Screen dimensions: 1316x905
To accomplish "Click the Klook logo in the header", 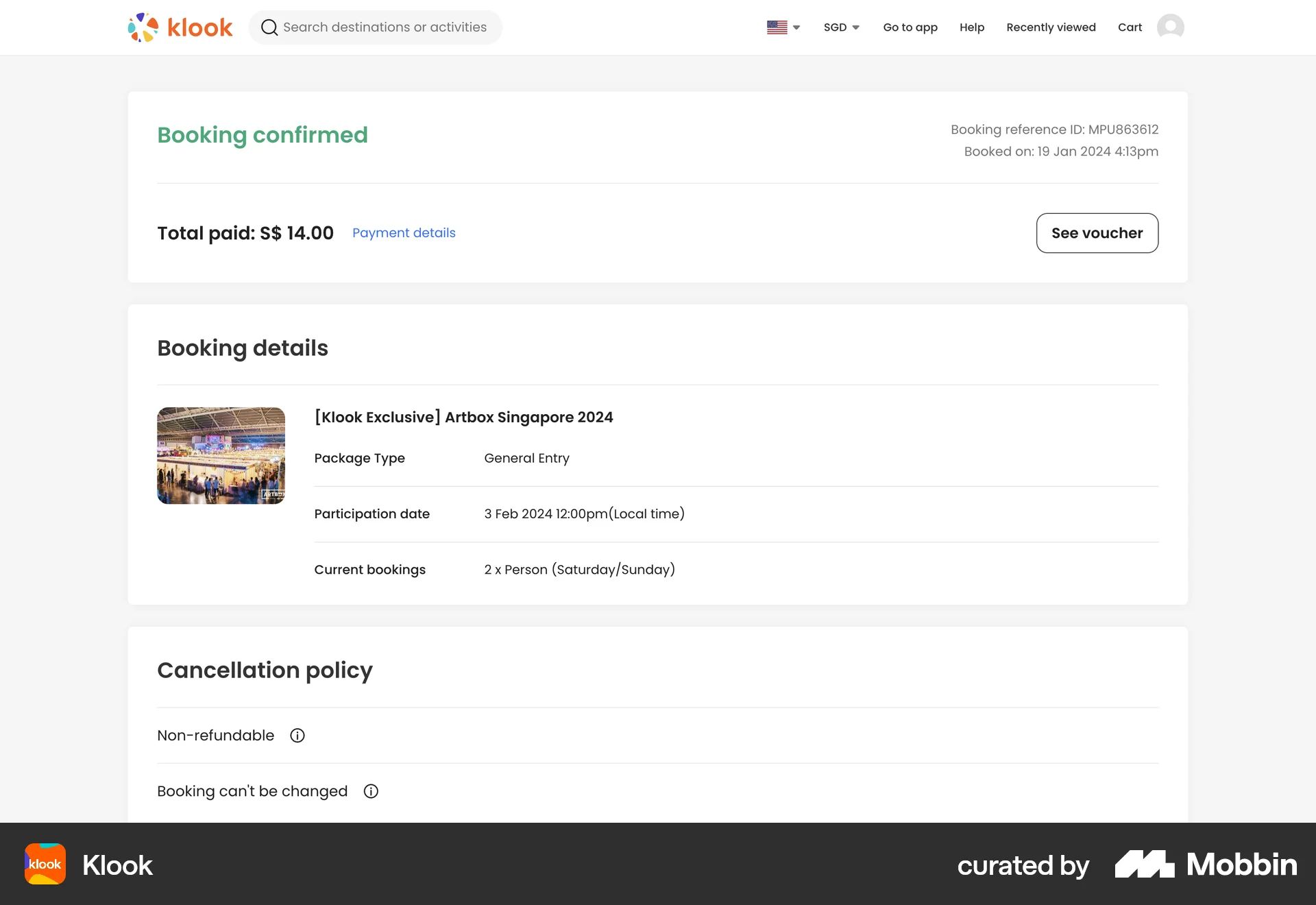I will tap(180, 26).
